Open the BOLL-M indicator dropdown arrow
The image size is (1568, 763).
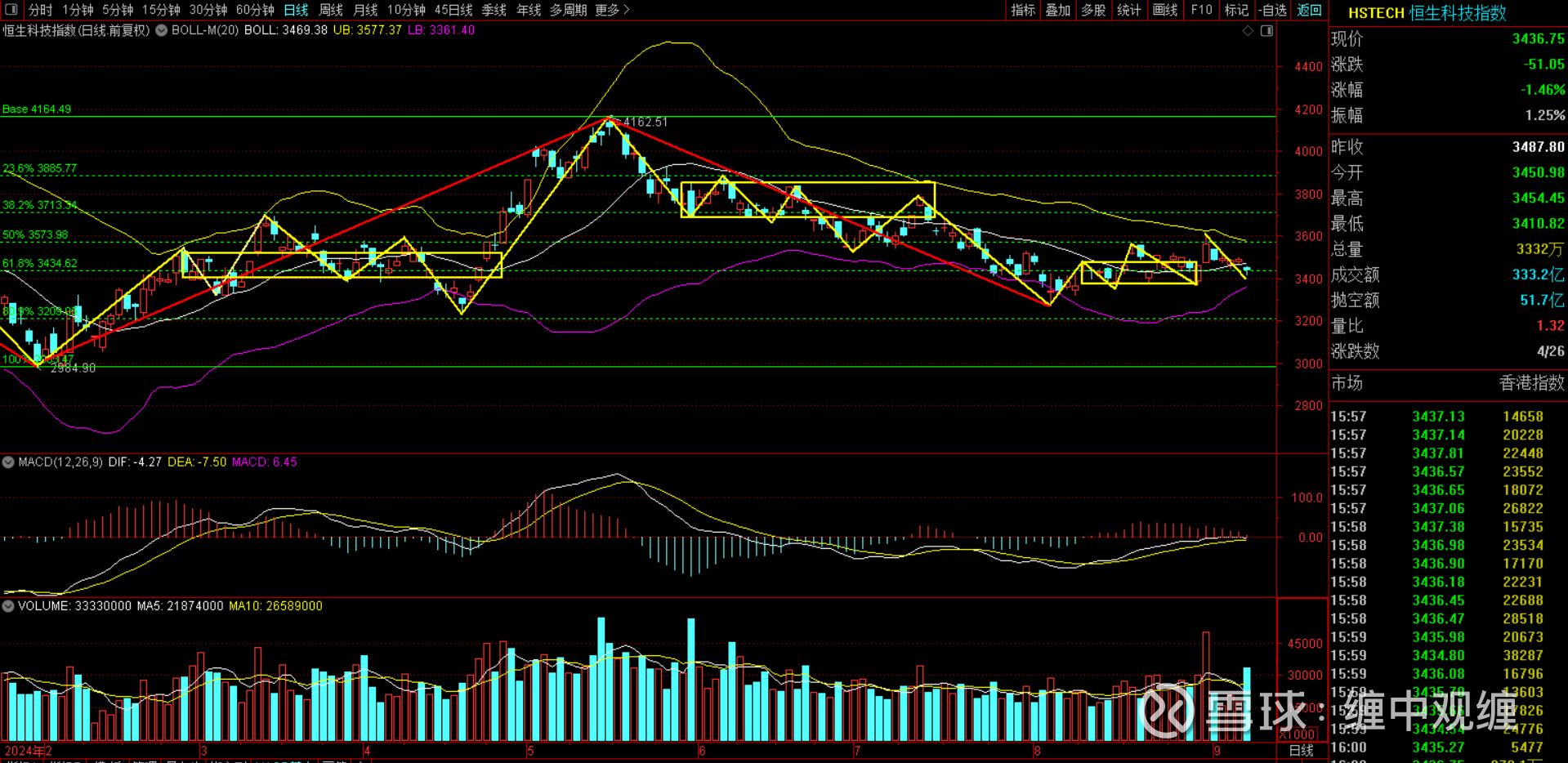[x=161, y=30]
